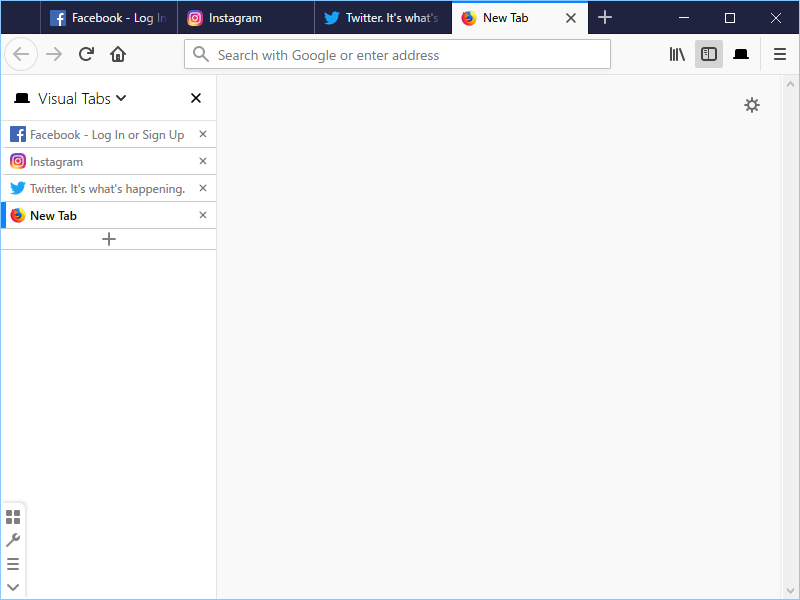Viewport: 800px width, 600px height.
Task: Open the Home page icon
Action: (x=118, y=54)
